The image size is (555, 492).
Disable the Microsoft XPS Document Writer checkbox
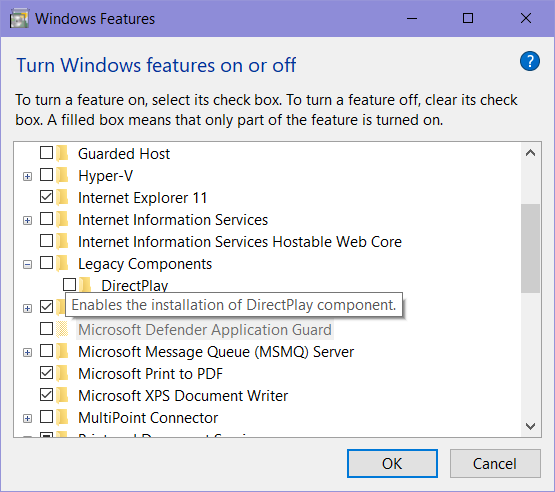(x=46, y=395)
